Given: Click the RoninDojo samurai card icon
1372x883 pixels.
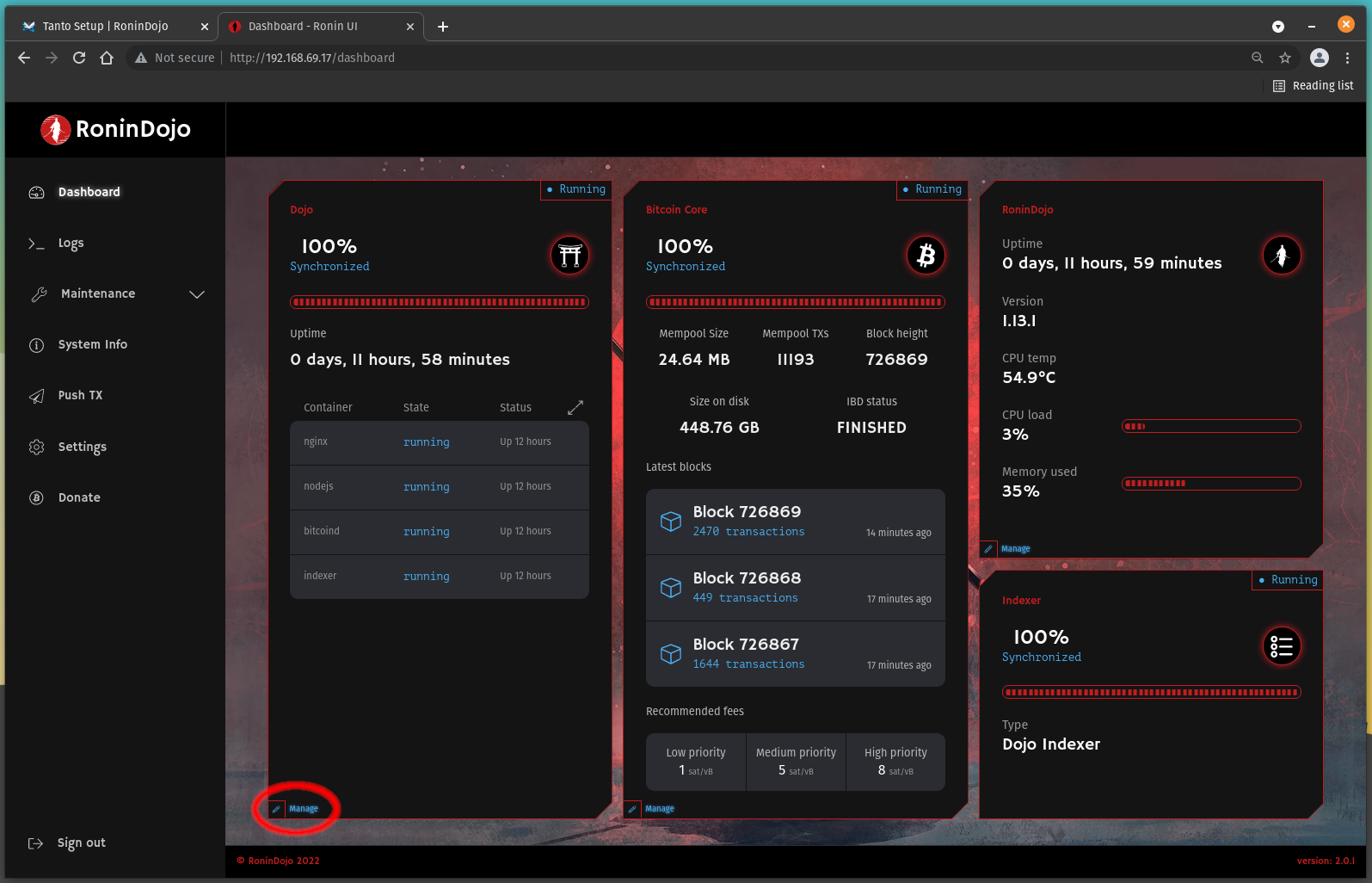Looking at the screenshot, I should (1282, 256).
